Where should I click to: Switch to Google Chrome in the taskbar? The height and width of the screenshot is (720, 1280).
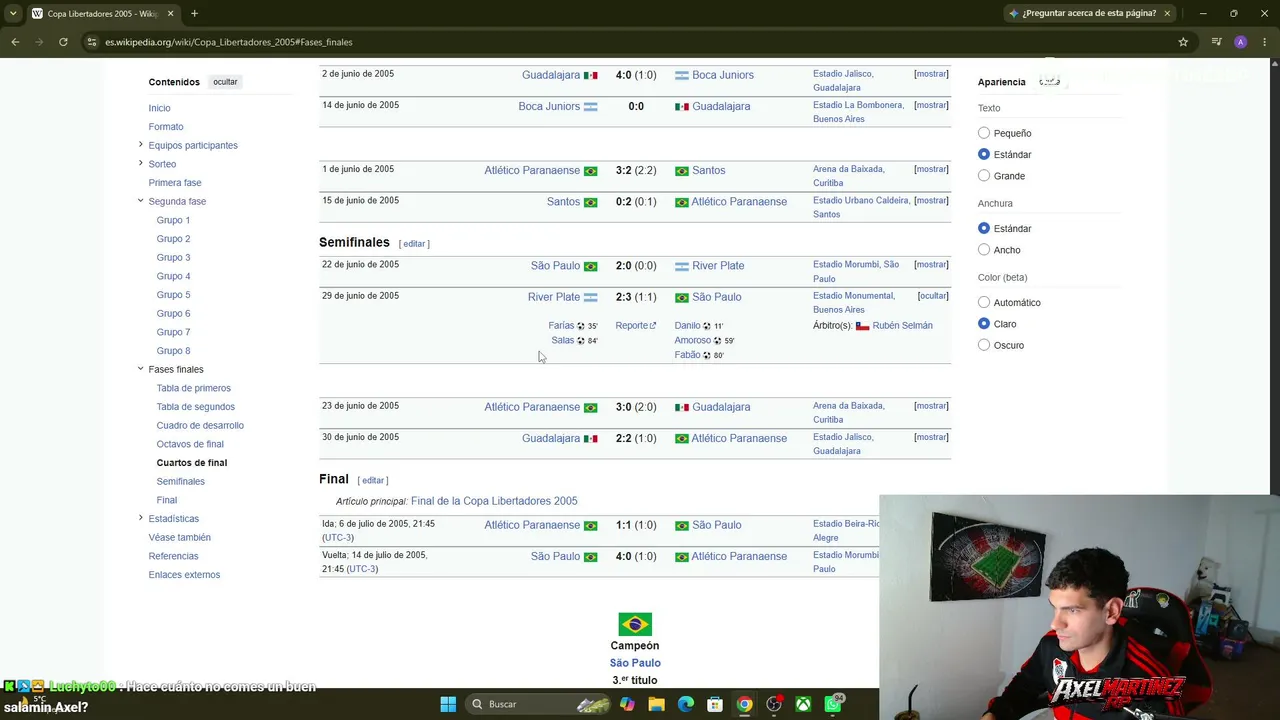pyautogui.click(x=744, y=704)
